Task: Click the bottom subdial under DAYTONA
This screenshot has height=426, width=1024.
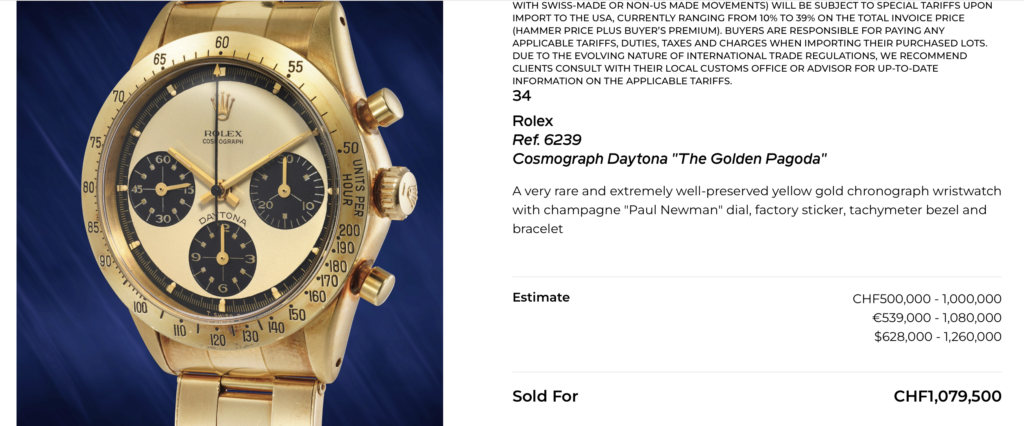Action: coord(223,257)
